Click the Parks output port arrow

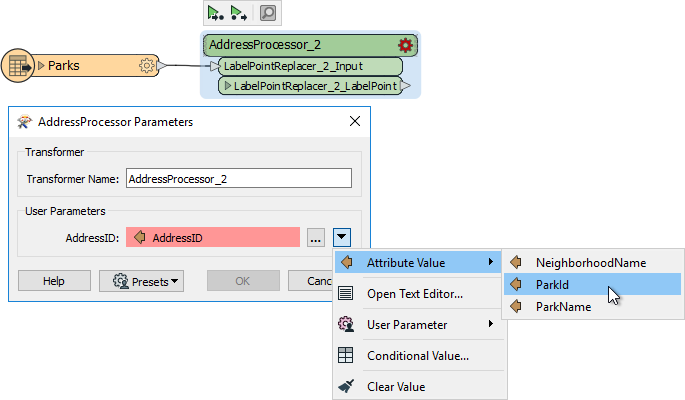[x=161, y=66]
